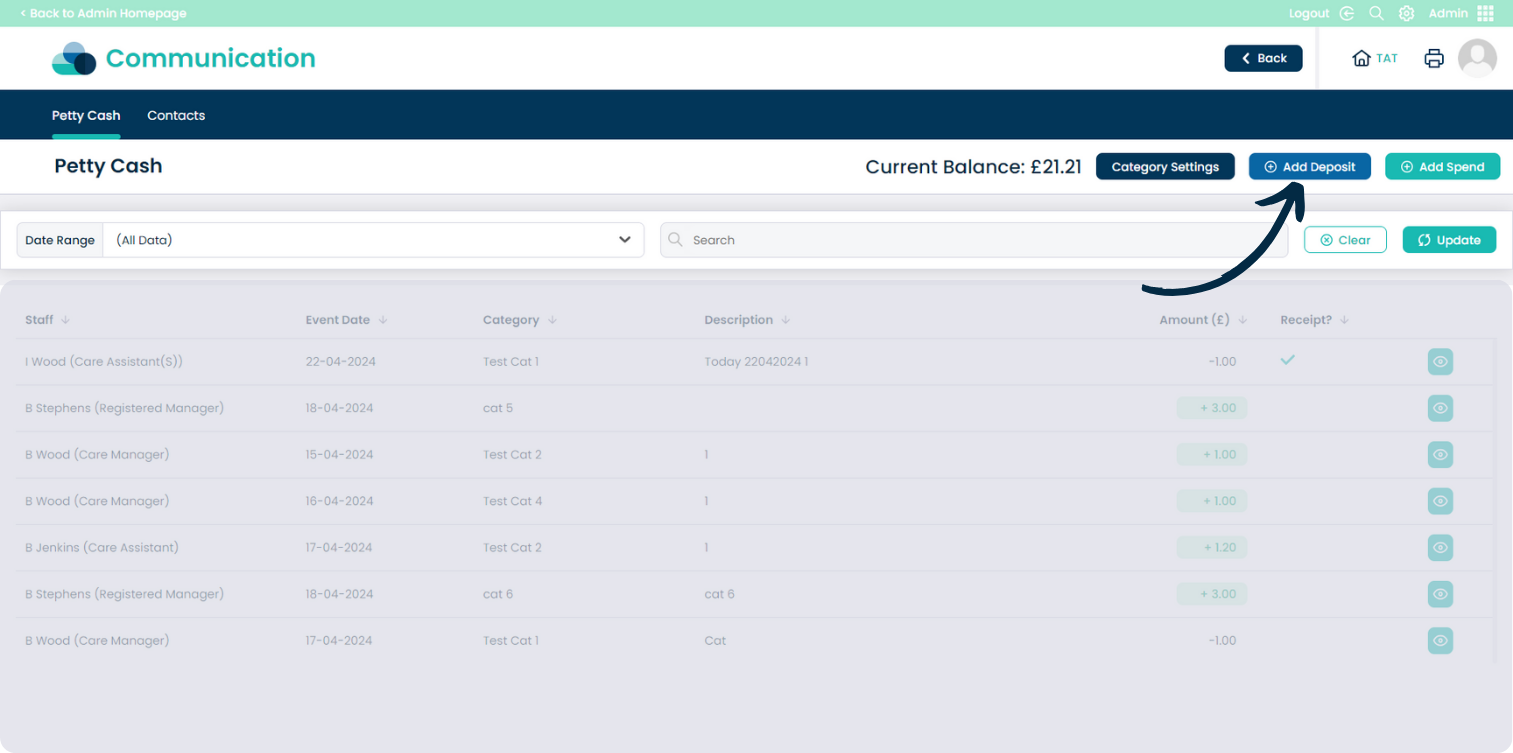Screen dimensions: 1513x753
Task: Click description Today 22042024 1
Action: [x=756, y=362]
